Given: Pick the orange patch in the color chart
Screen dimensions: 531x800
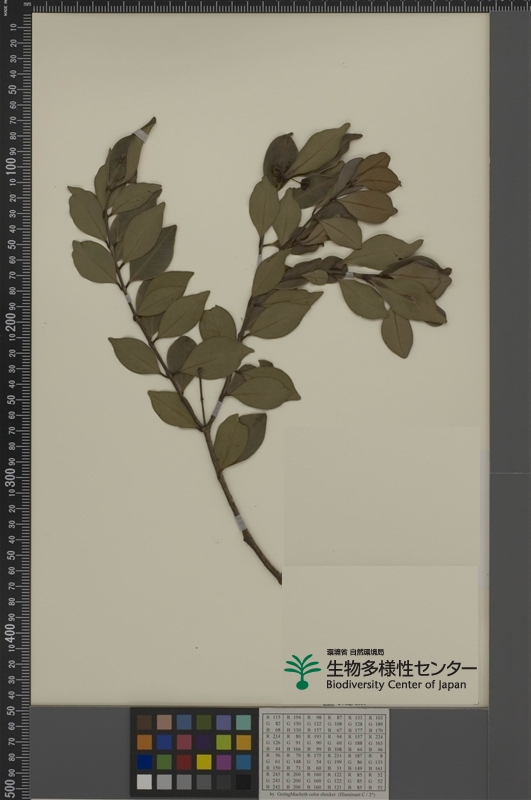Looking at the screenshot, I should pyautogui.click(x=144, y=742).
